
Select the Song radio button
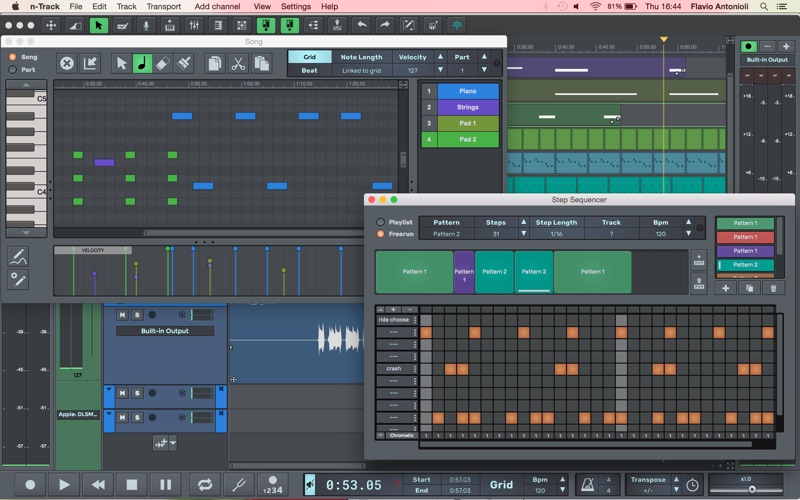tap(12, 57)
